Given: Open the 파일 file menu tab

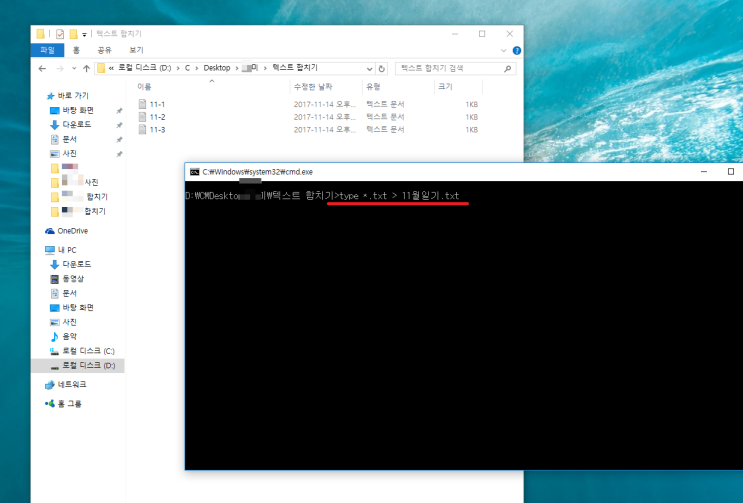Looking at the screenshot, I should pyautogui.click(x=46, y=49).
